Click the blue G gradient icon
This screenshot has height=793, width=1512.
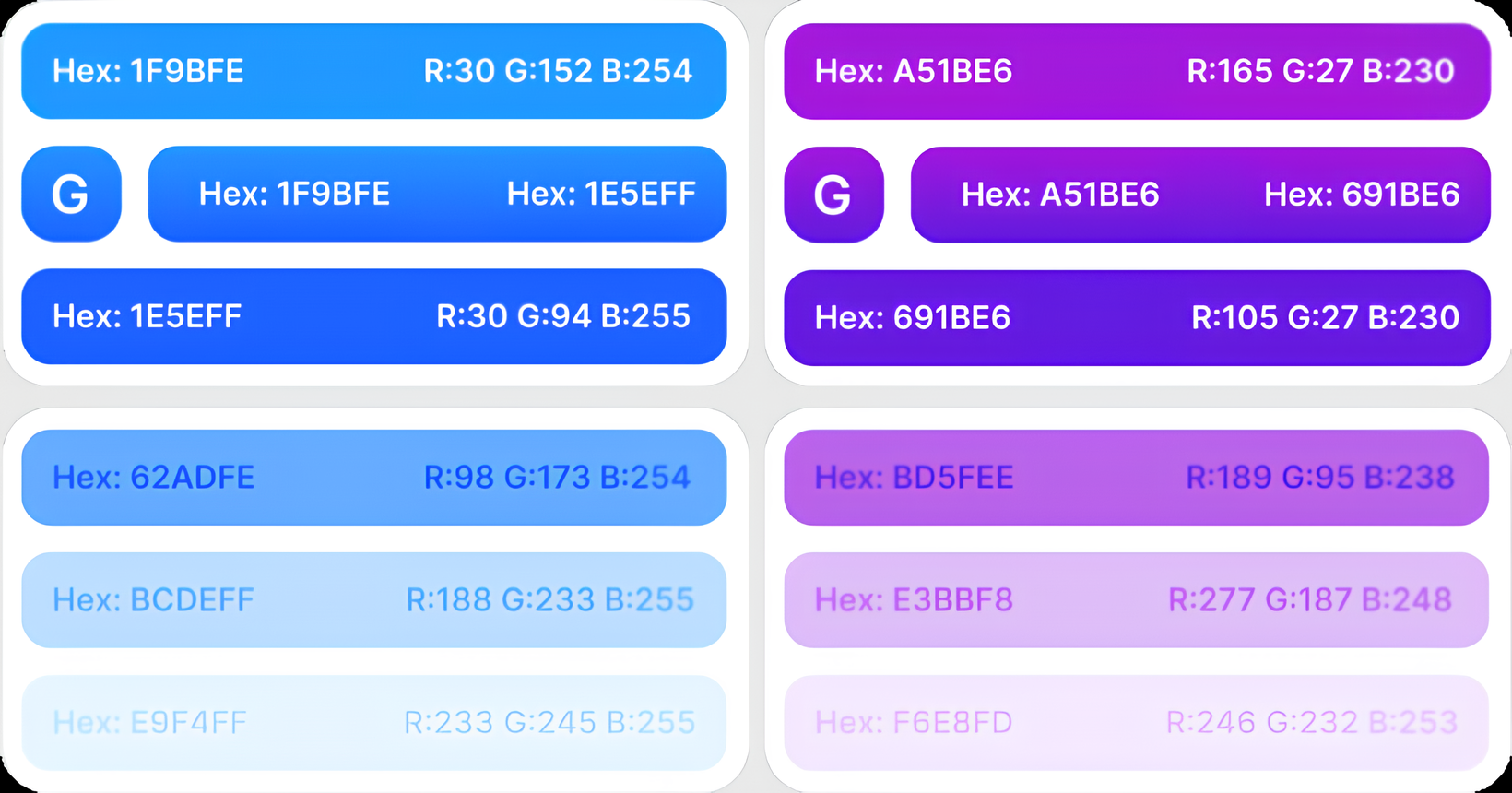[71, 195]
